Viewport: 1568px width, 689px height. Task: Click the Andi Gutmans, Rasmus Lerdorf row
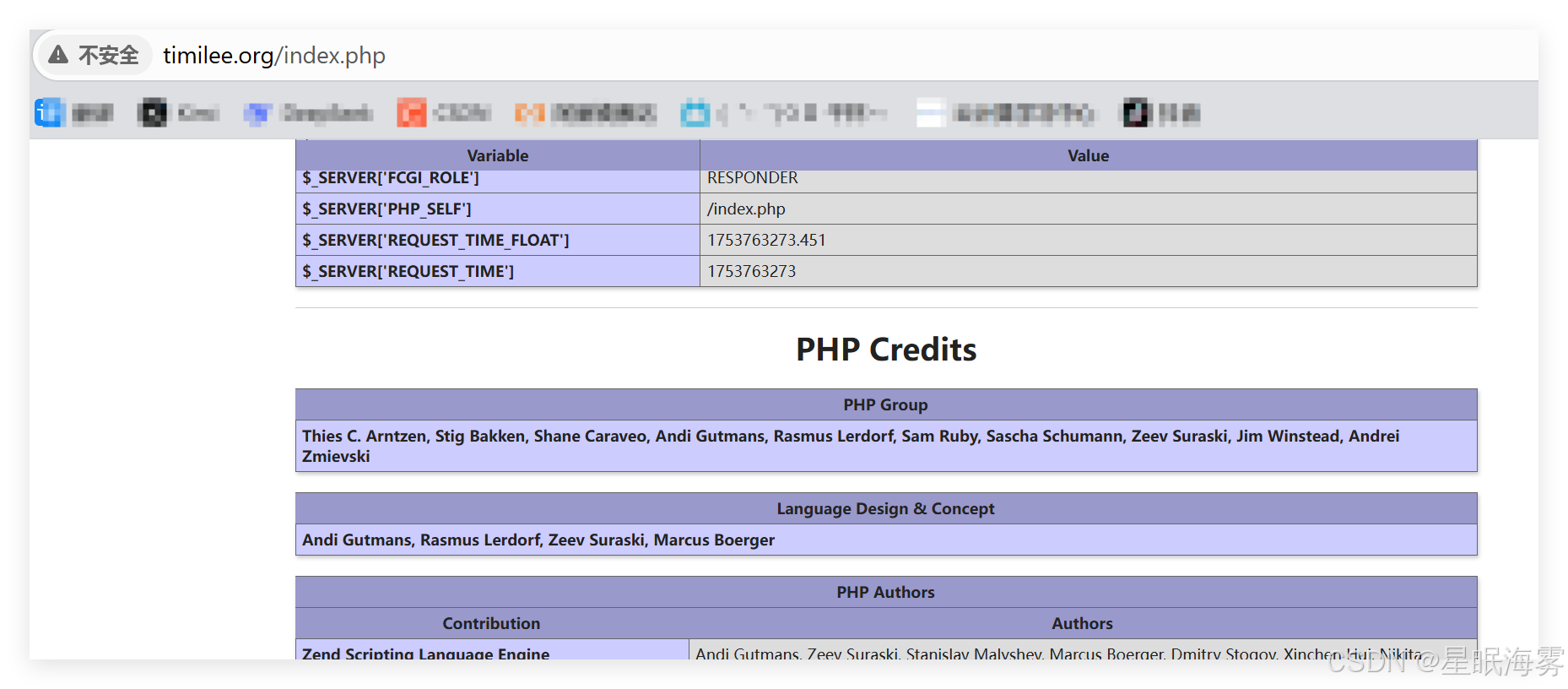tap(886, 540)
